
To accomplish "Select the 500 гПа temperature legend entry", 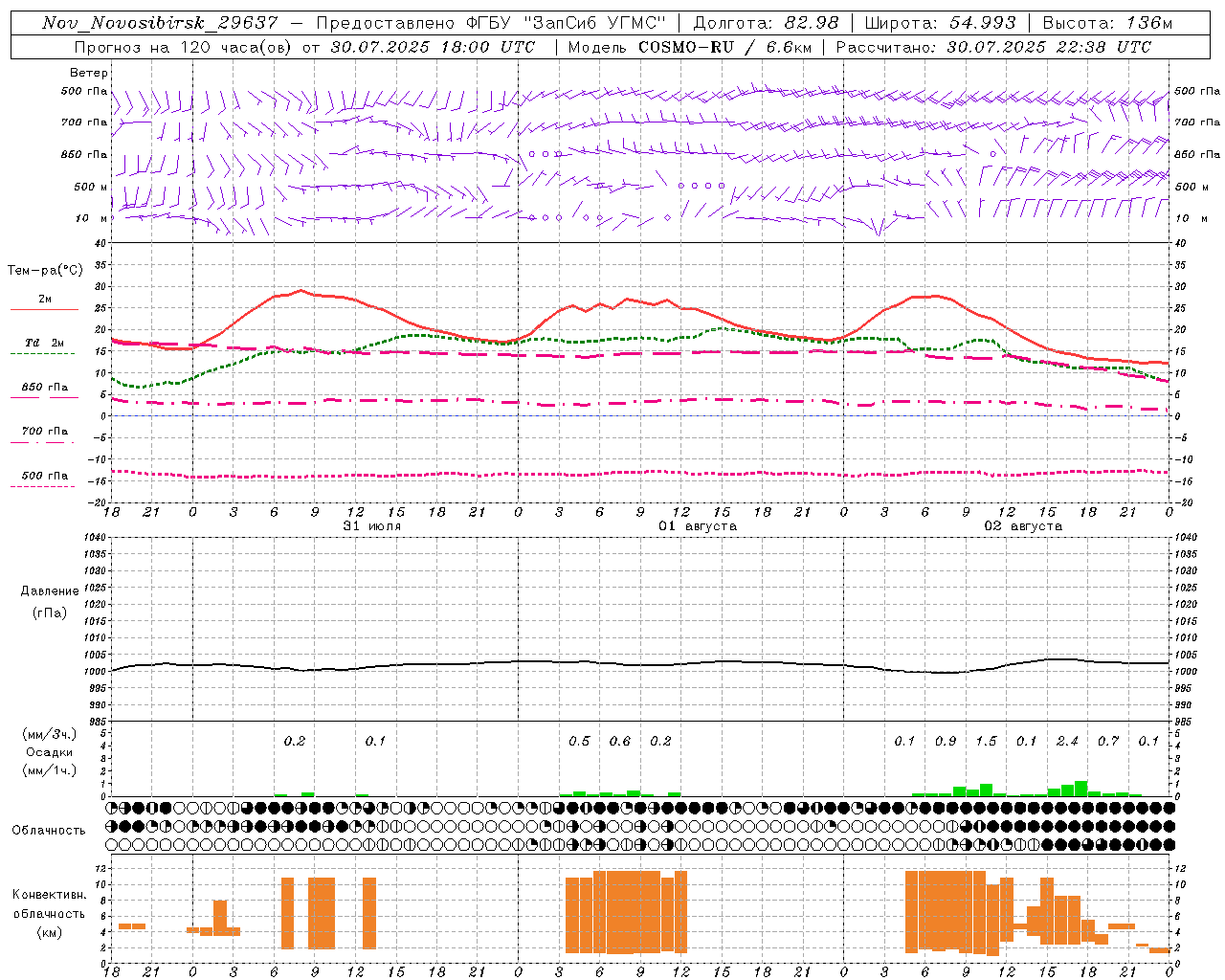I will [44, 476].
